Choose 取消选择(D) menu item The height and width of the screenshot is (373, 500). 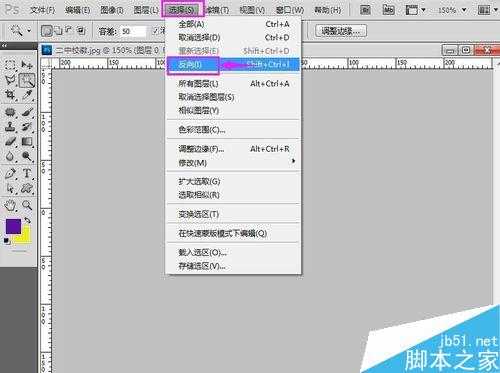[x=233, y=37]
